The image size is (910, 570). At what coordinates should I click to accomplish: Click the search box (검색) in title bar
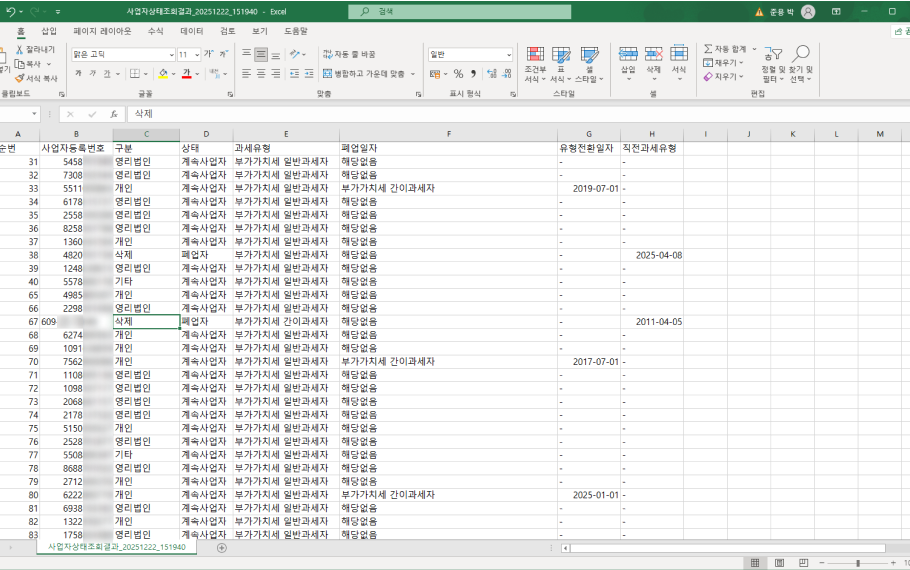pos(455,11)
